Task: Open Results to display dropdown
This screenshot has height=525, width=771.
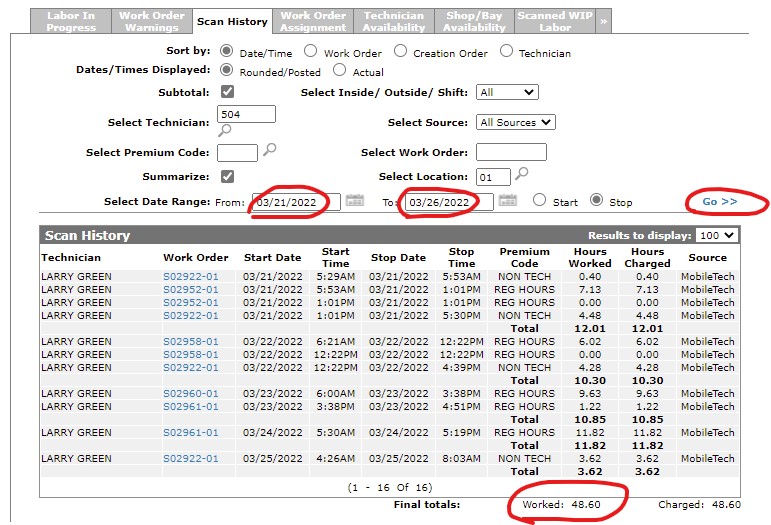Action: point(719,235)
